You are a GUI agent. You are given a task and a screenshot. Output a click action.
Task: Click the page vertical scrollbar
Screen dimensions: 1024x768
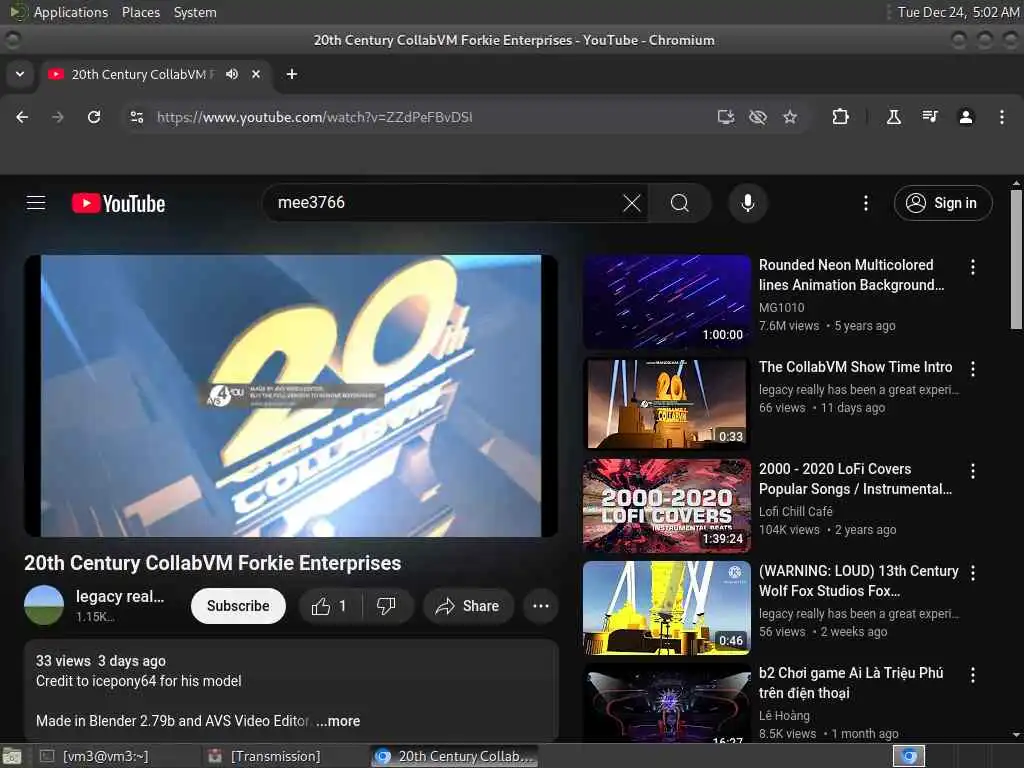point(1016,260)
